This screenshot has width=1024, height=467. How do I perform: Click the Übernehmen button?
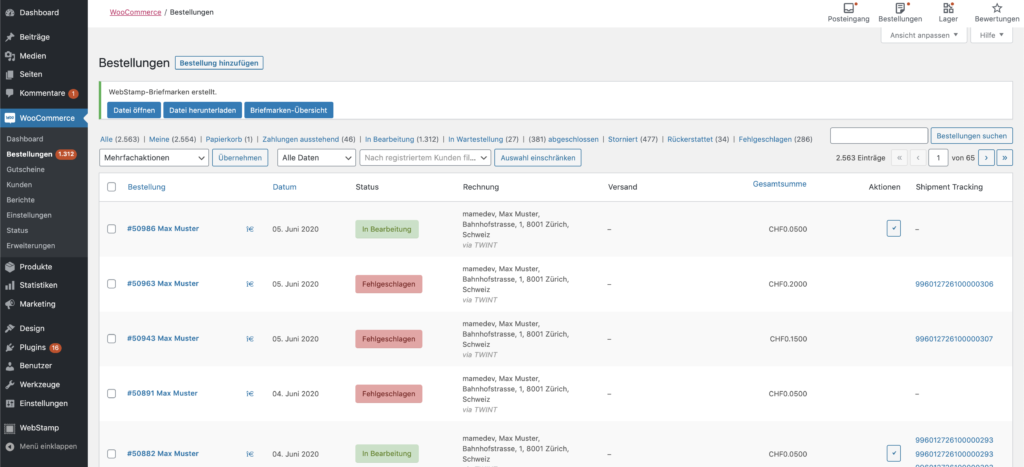click(x=240, y=157)
